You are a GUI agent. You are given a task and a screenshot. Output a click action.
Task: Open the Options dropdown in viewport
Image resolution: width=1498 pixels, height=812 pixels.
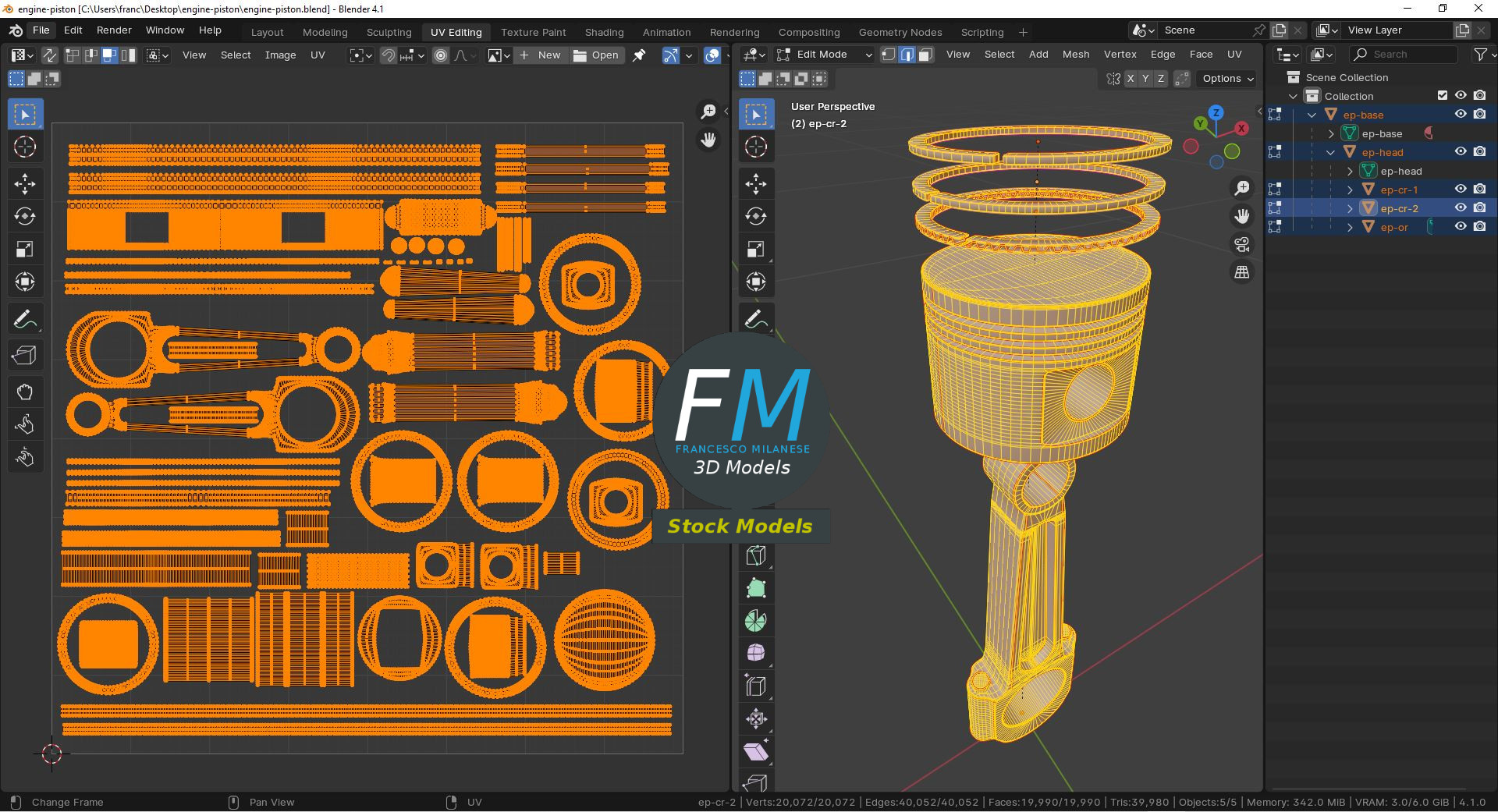pos(1228,79)
